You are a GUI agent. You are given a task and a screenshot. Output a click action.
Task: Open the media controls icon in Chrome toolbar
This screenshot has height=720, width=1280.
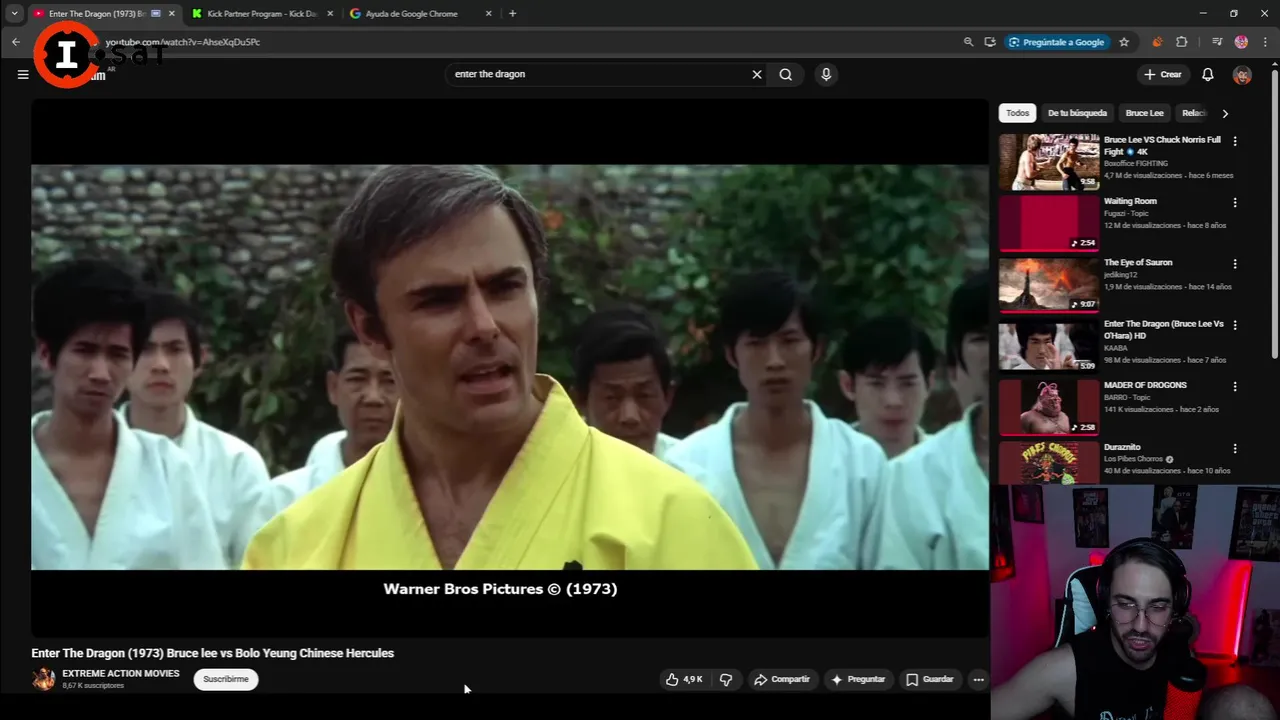click(x=1217, y=42)
